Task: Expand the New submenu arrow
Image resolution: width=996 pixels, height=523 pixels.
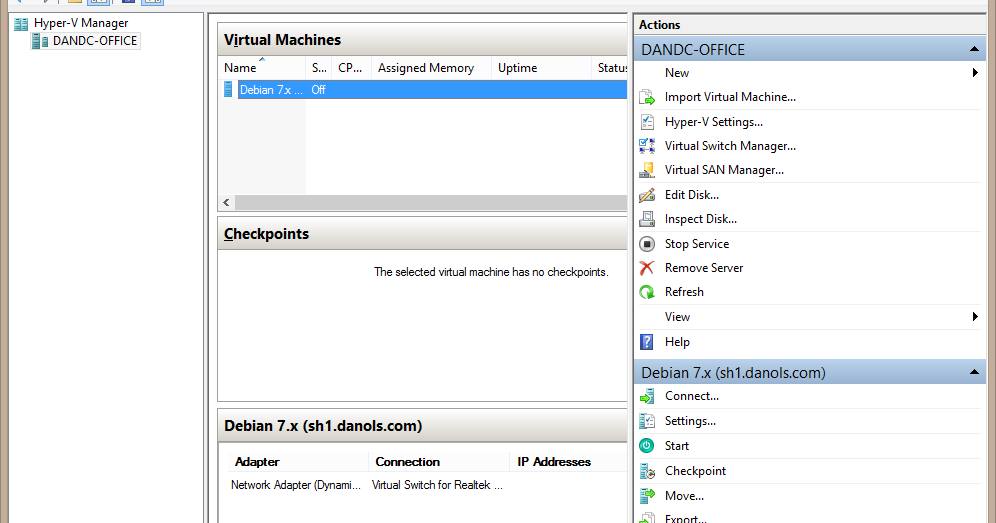Action: (x=975, y=73)
